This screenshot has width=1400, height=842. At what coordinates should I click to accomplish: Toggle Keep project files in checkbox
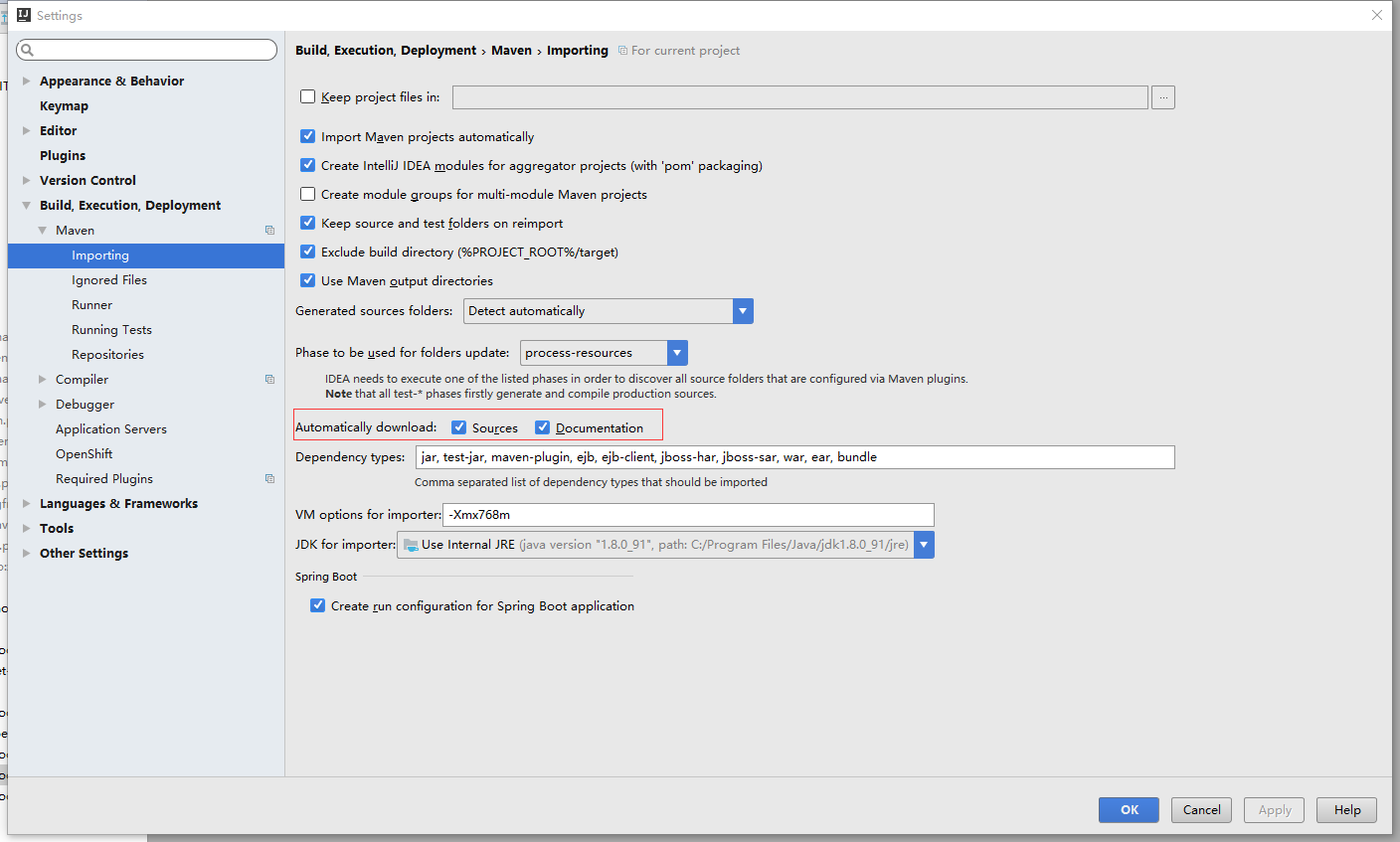tap(308, 96)
